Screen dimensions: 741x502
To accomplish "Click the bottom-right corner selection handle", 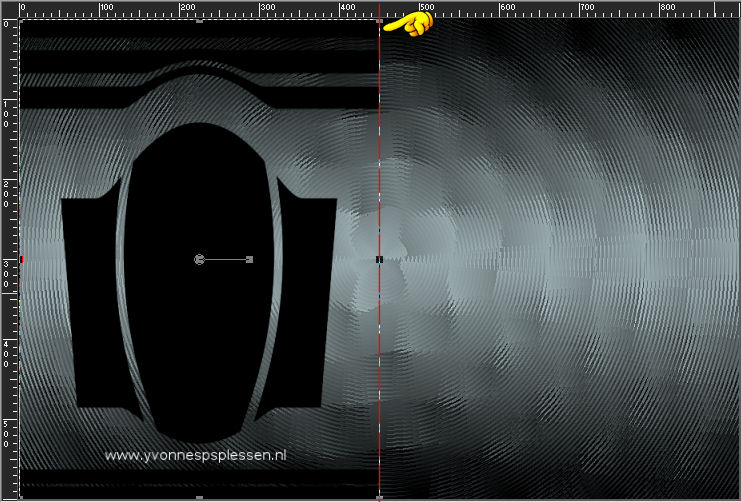I will tap(379, 497).
